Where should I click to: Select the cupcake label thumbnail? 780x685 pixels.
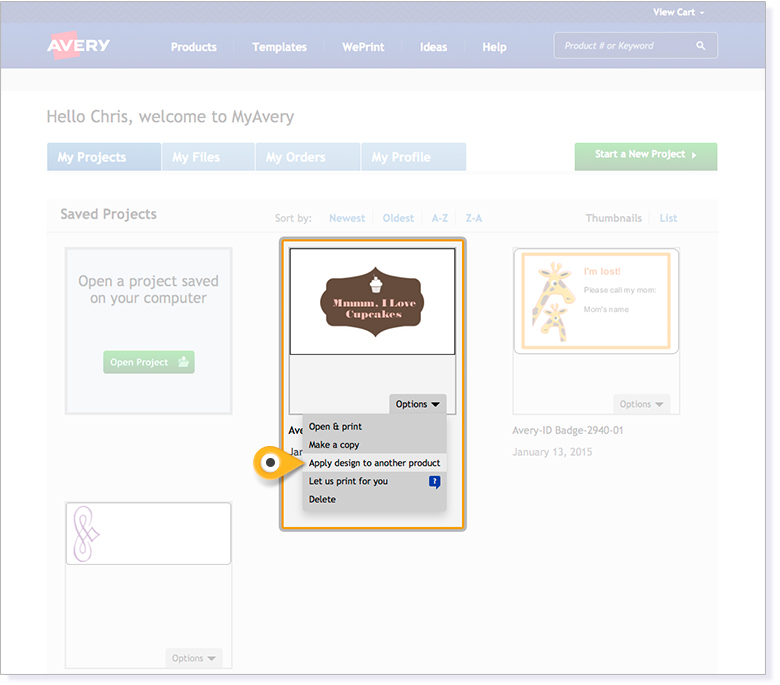pos(373,301)
